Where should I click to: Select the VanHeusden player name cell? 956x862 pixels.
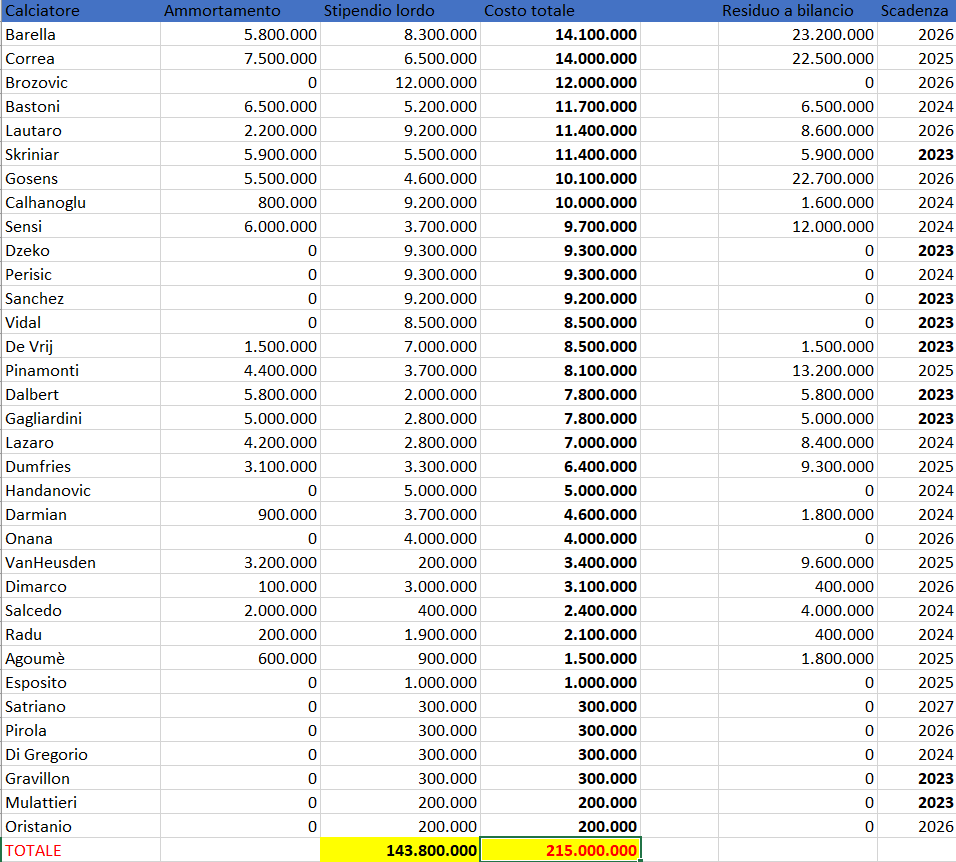pos(50,562)
